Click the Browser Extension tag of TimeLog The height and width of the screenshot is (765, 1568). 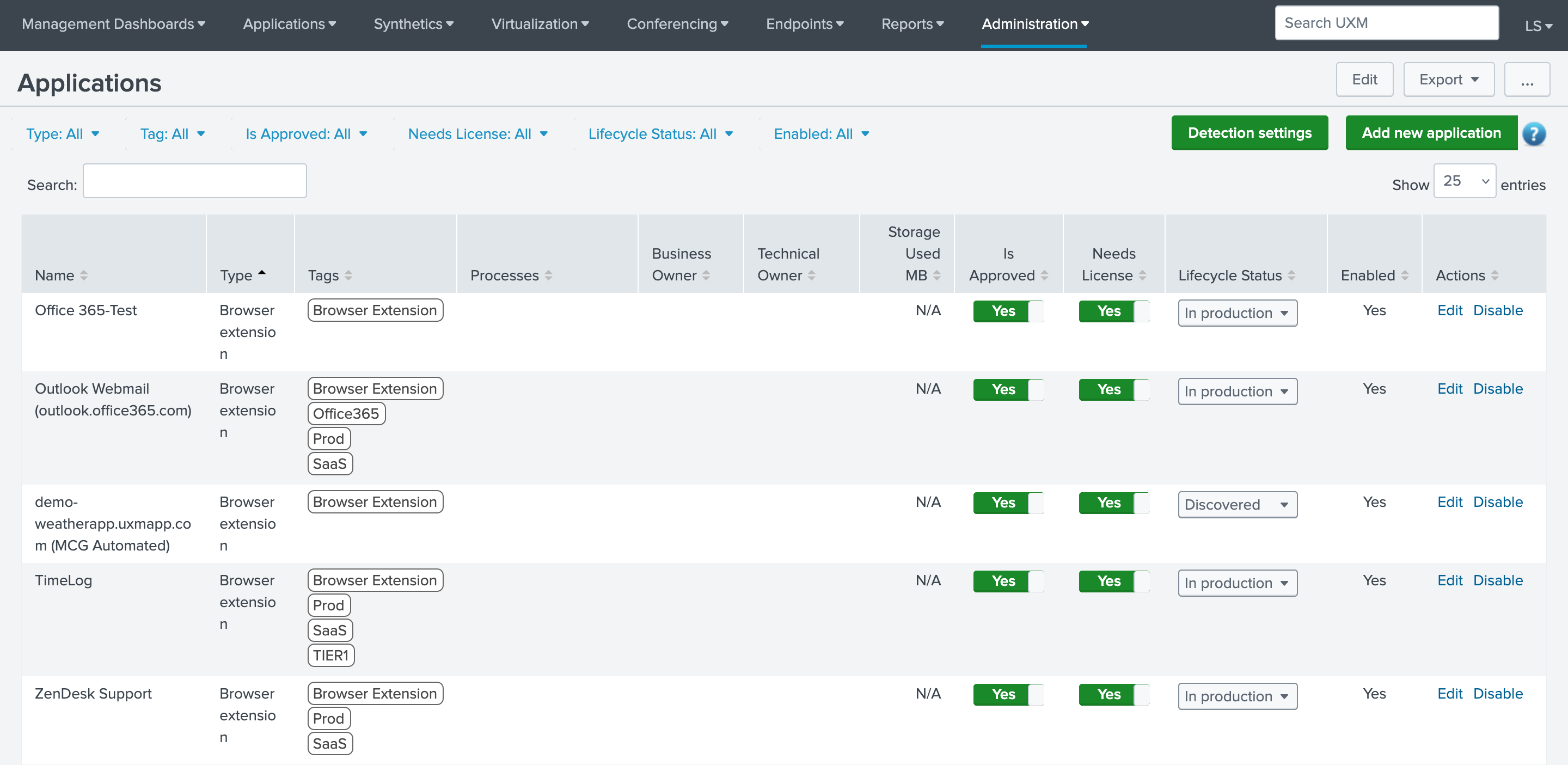[375, 580]
